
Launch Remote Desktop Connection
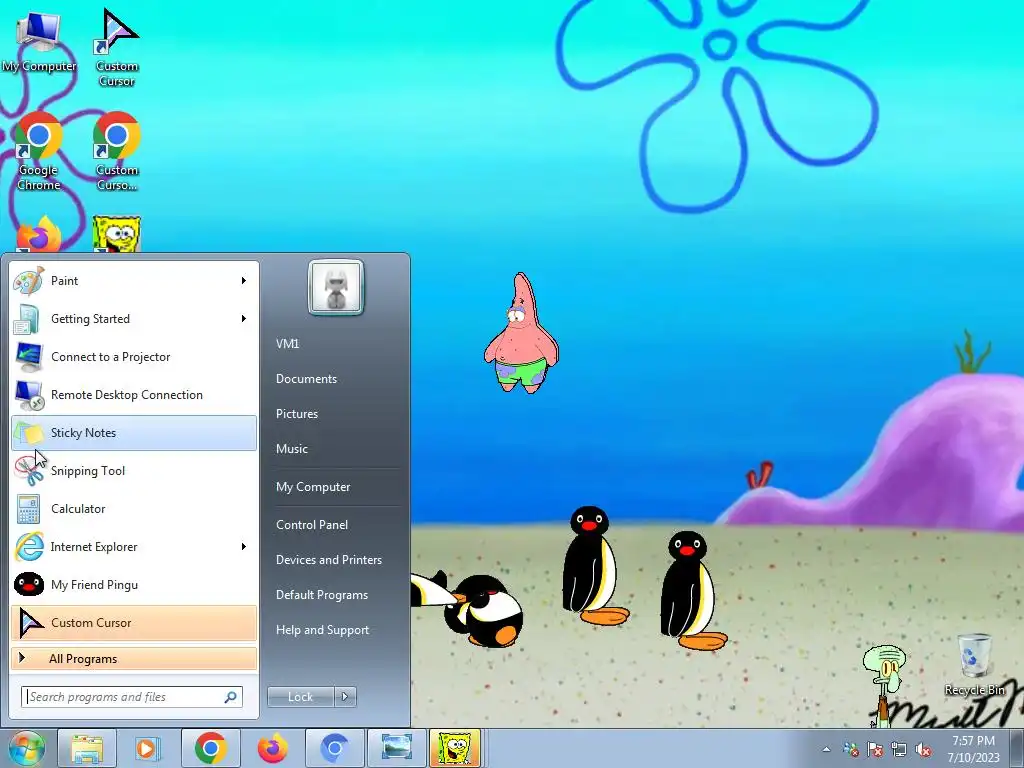coord(134,394)
